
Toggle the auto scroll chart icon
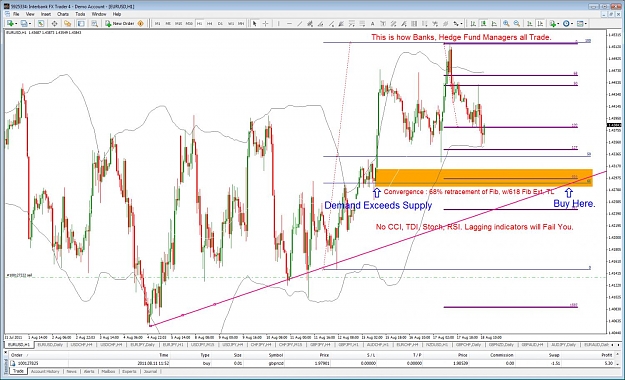tap(530, 24)
